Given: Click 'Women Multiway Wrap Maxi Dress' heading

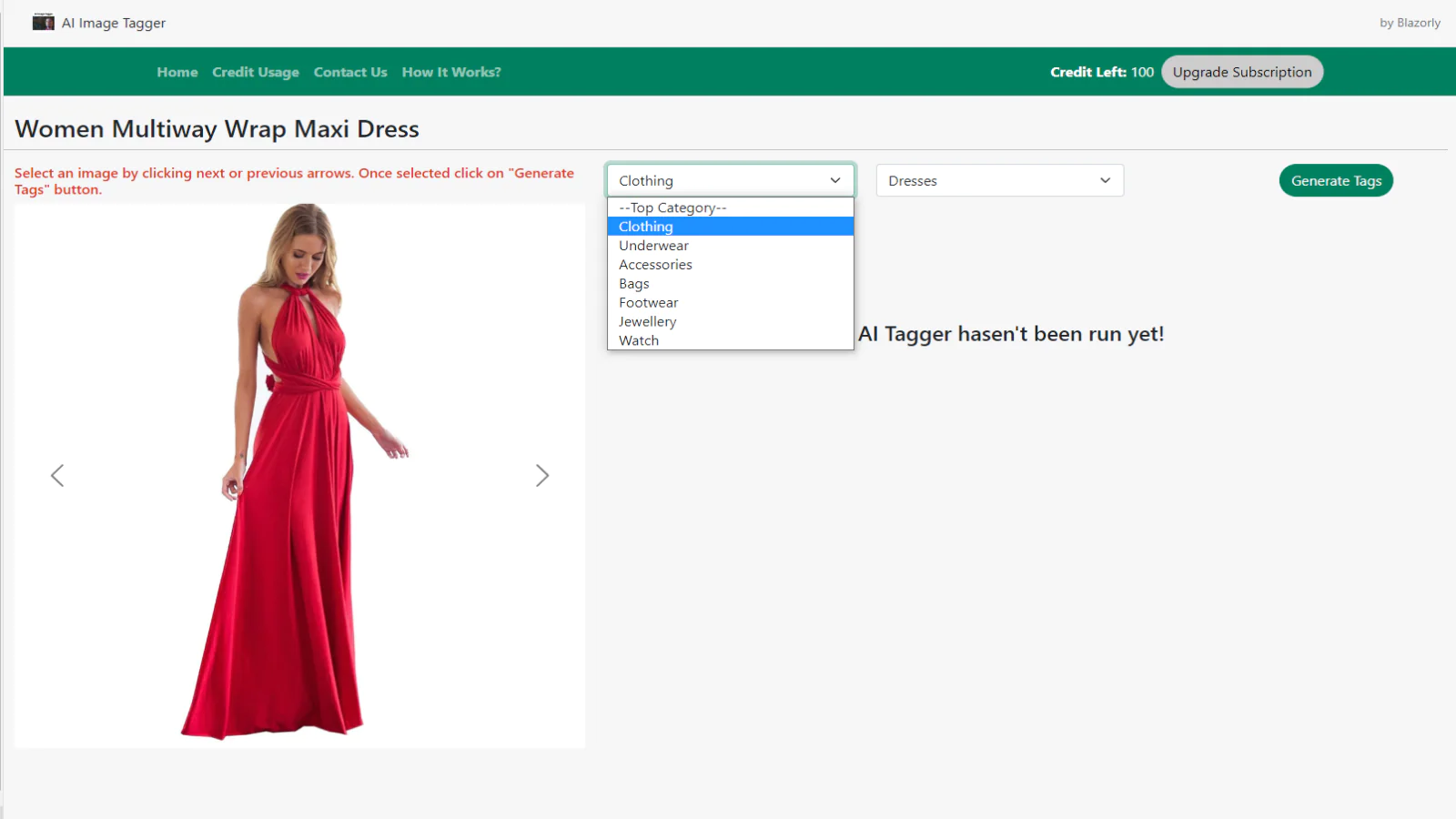Looking at the screenshot, I should (x=217, y=128).
